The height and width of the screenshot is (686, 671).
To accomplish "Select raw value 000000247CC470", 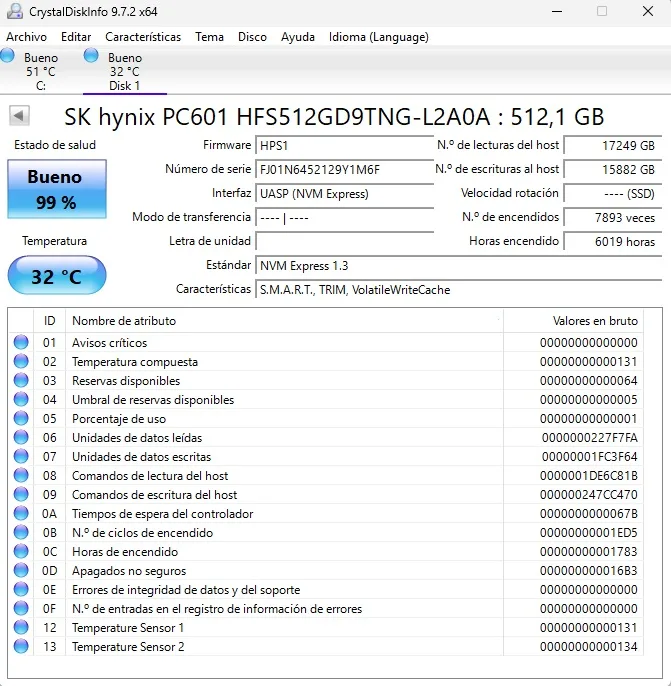I will (588, 495).
